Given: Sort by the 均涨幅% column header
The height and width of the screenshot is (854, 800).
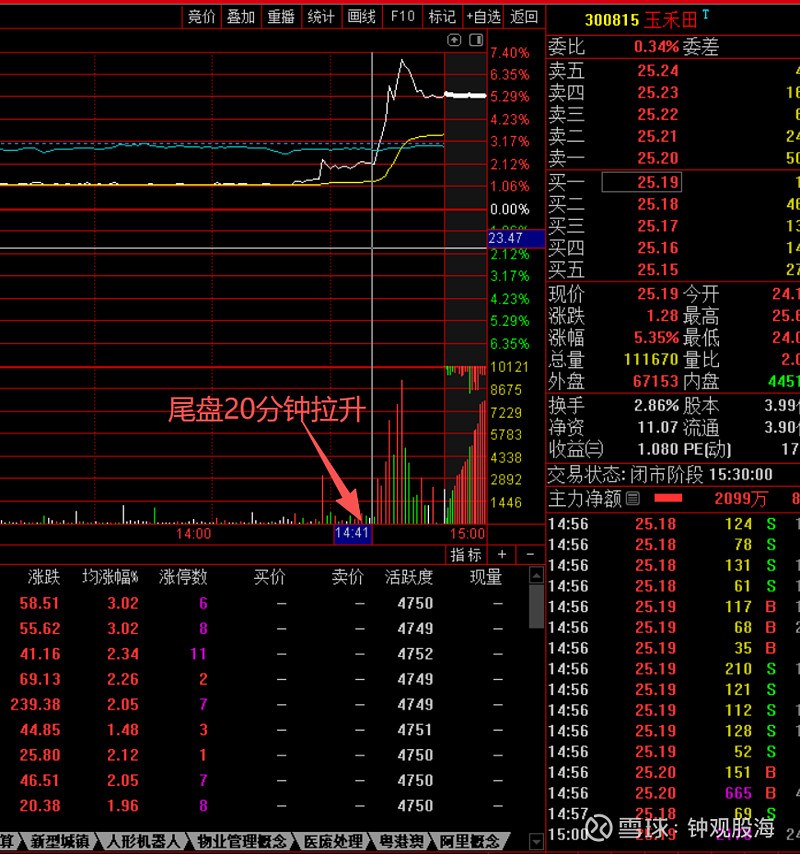Looking at the screenshot, I should tap(111, 577).
